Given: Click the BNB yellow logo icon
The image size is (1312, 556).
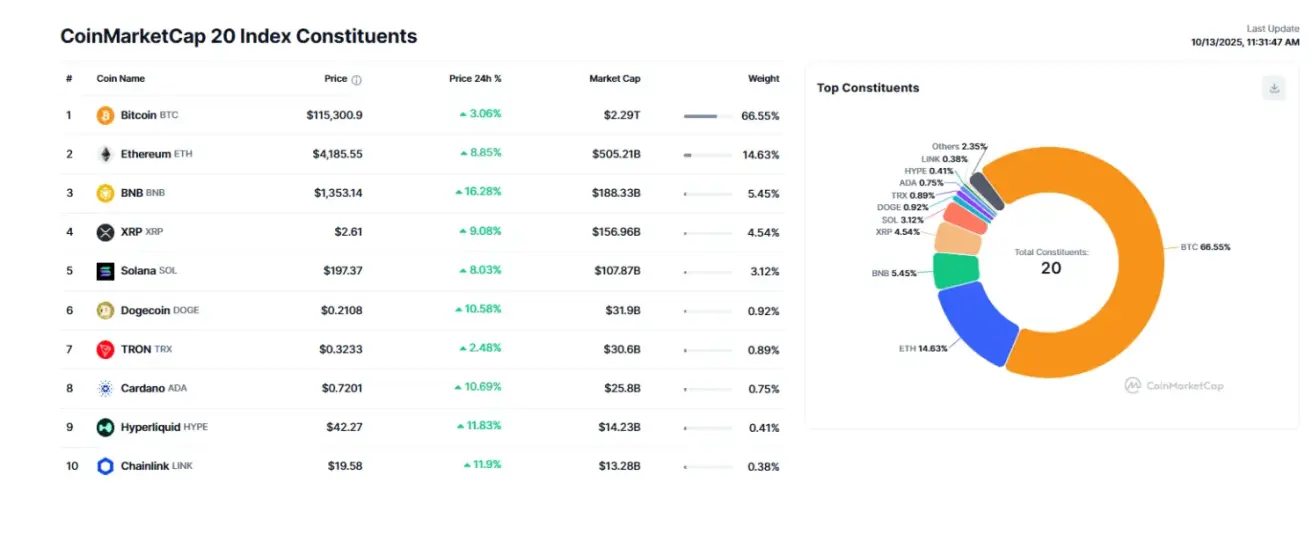Looking at the screenshot, I should pyautogui.click(x=105, y=193).
